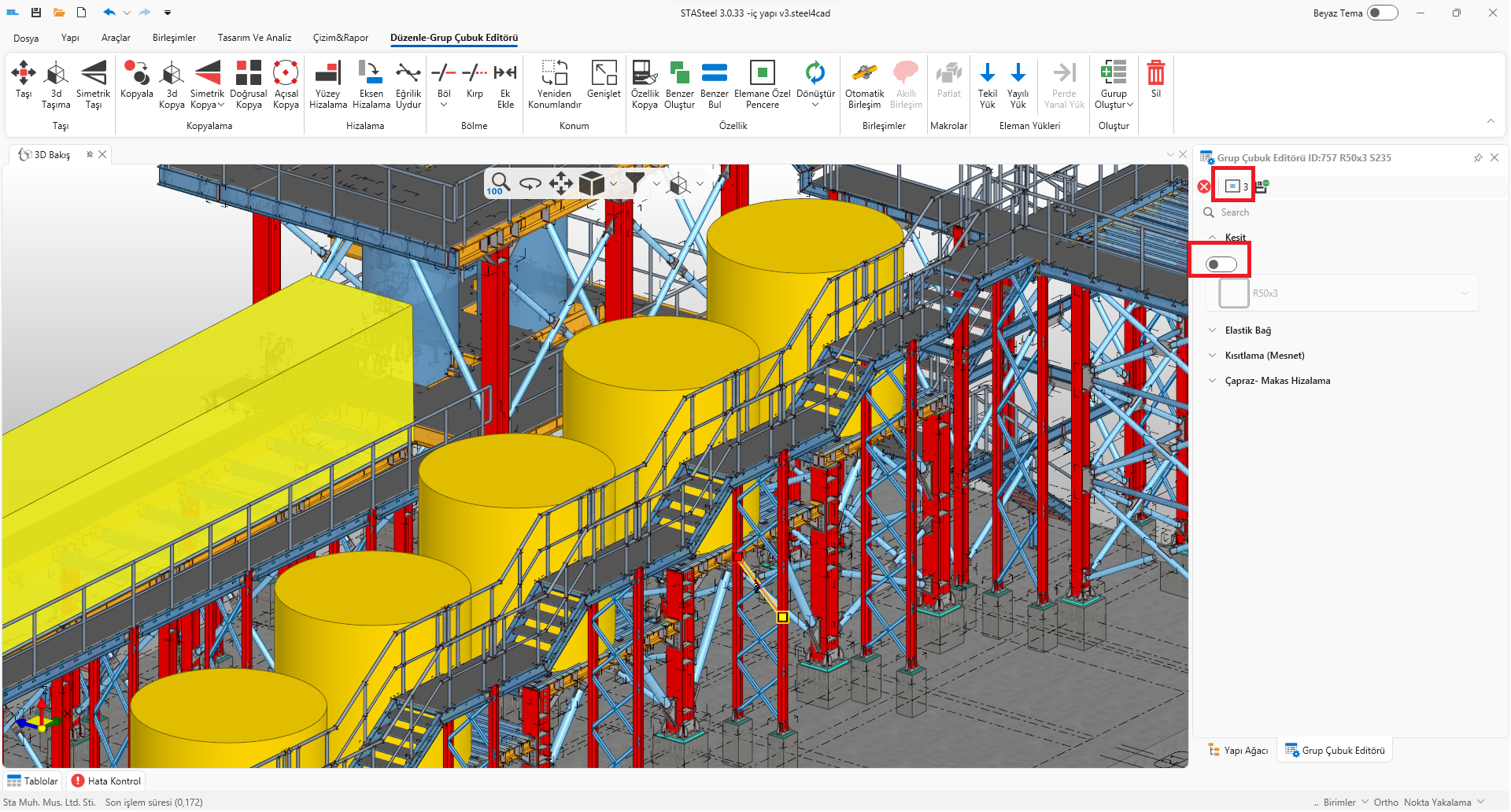Toggle the switch under Kesit section
Screen dimensions: 1511x812
click(1221, 264)
